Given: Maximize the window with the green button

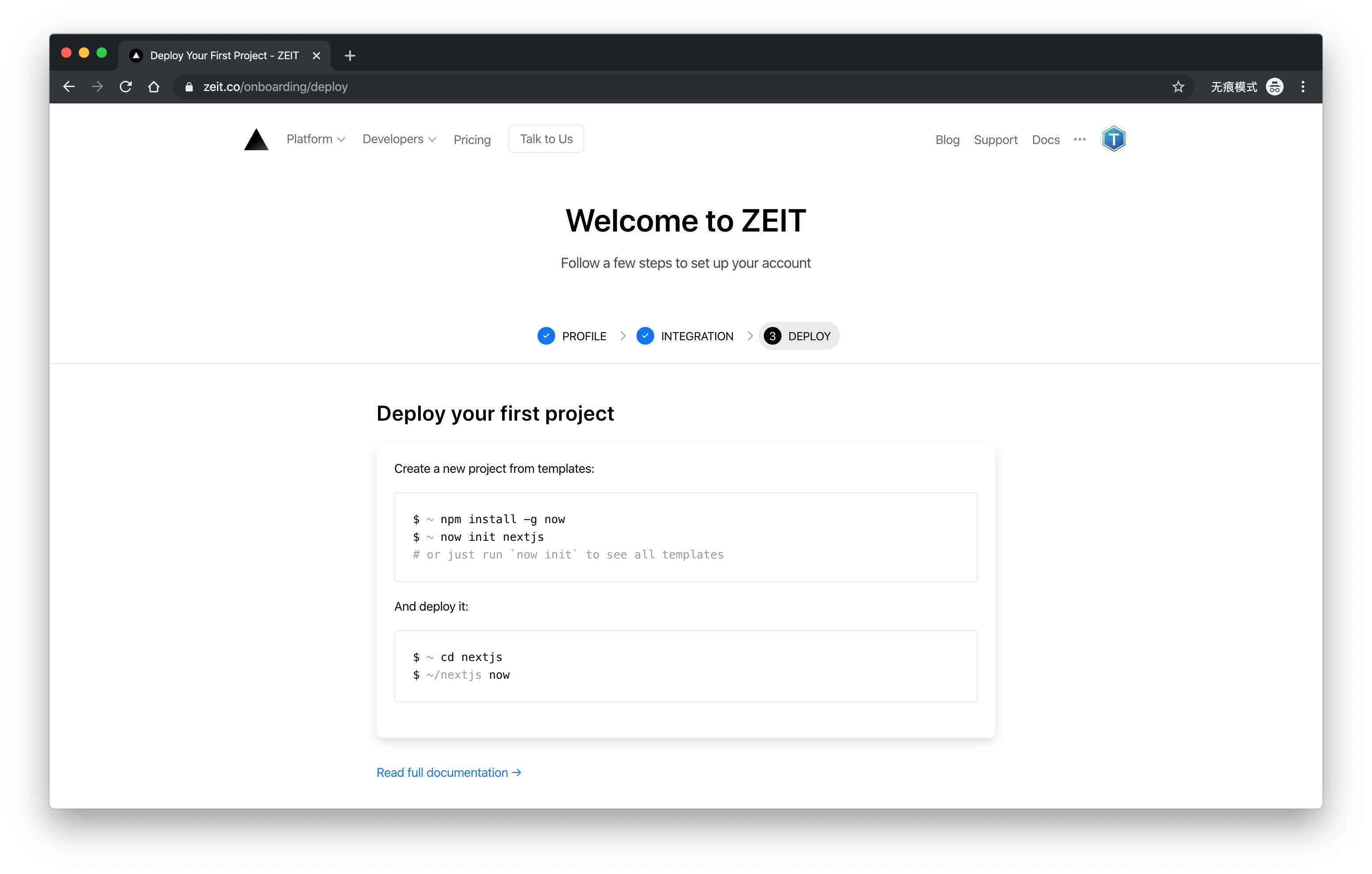Looking at the screenshot, I should [x=102, y=53].
